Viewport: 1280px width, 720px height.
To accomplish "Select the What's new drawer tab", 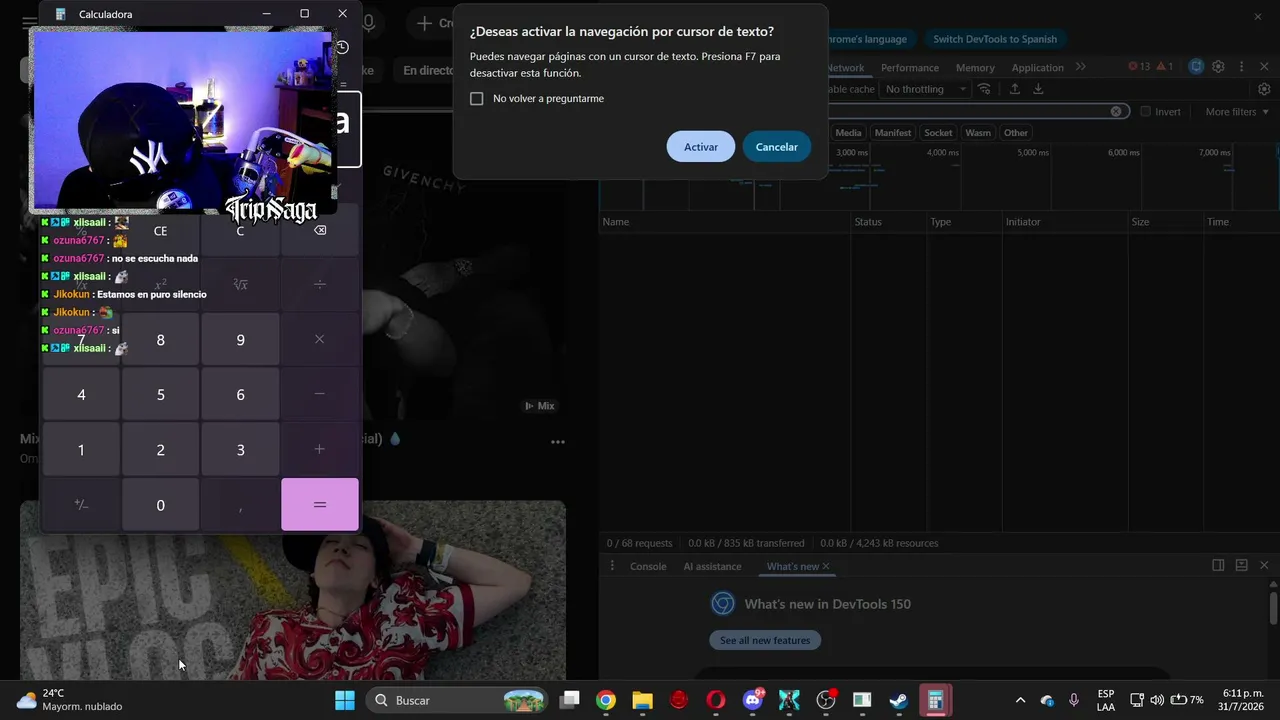I will pos(792,566).
